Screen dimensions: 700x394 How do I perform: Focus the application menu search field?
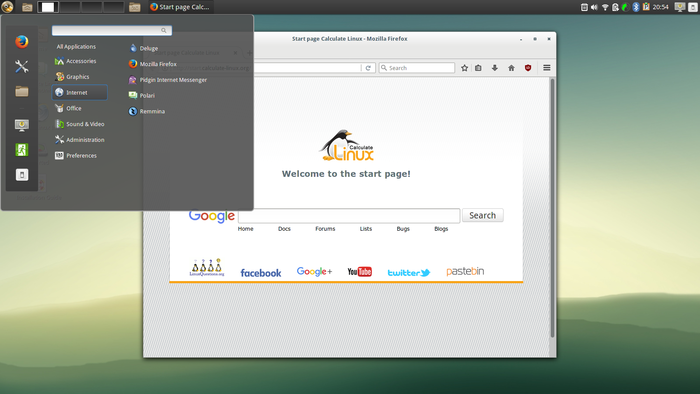112,30
